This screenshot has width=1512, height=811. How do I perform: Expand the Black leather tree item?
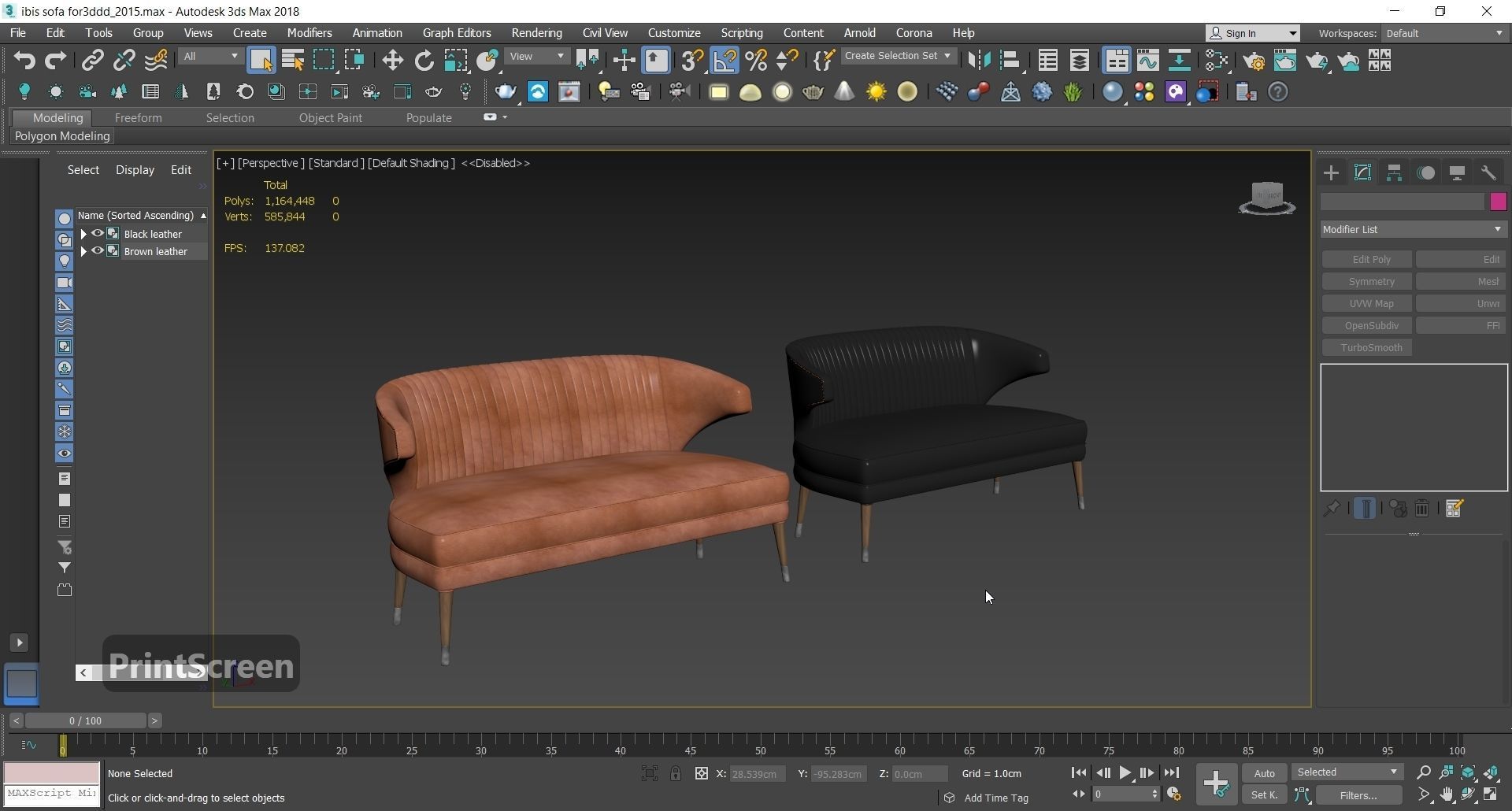click(x=83, y=234)
